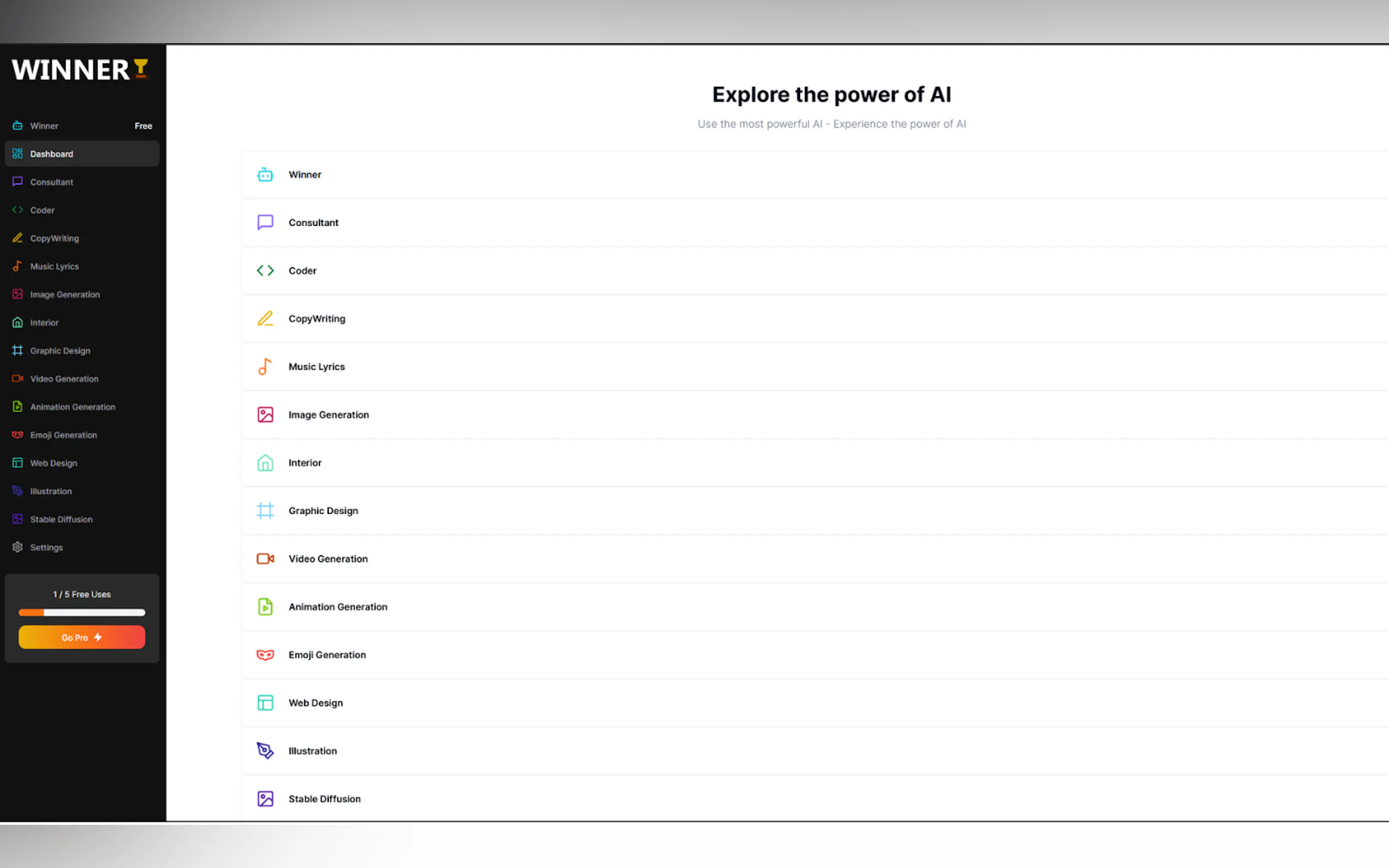Go to CopyWriting from the sidebar
The image size is (1389, 868).
point(55,238)
